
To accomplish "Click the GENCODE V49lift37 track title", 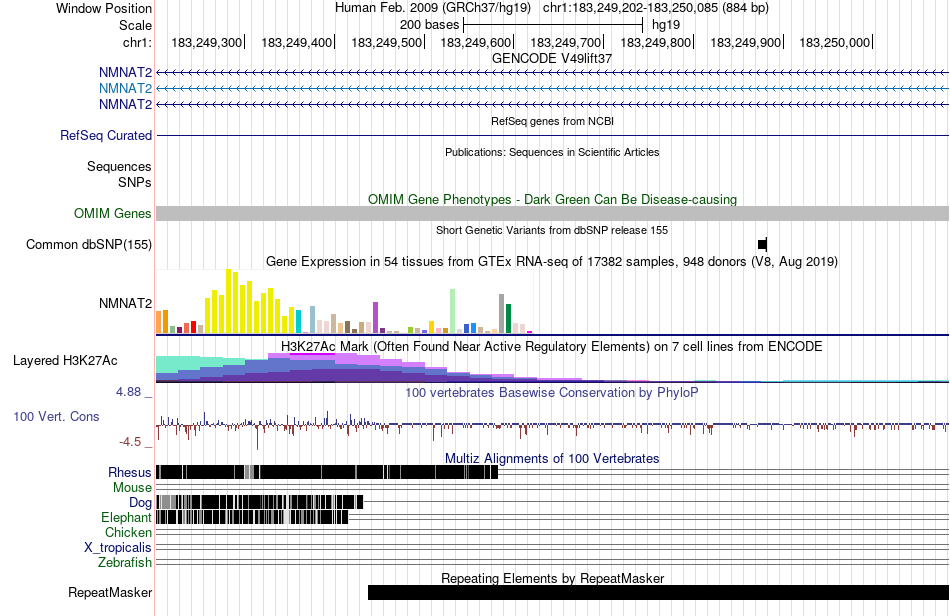I will (552, 59).
